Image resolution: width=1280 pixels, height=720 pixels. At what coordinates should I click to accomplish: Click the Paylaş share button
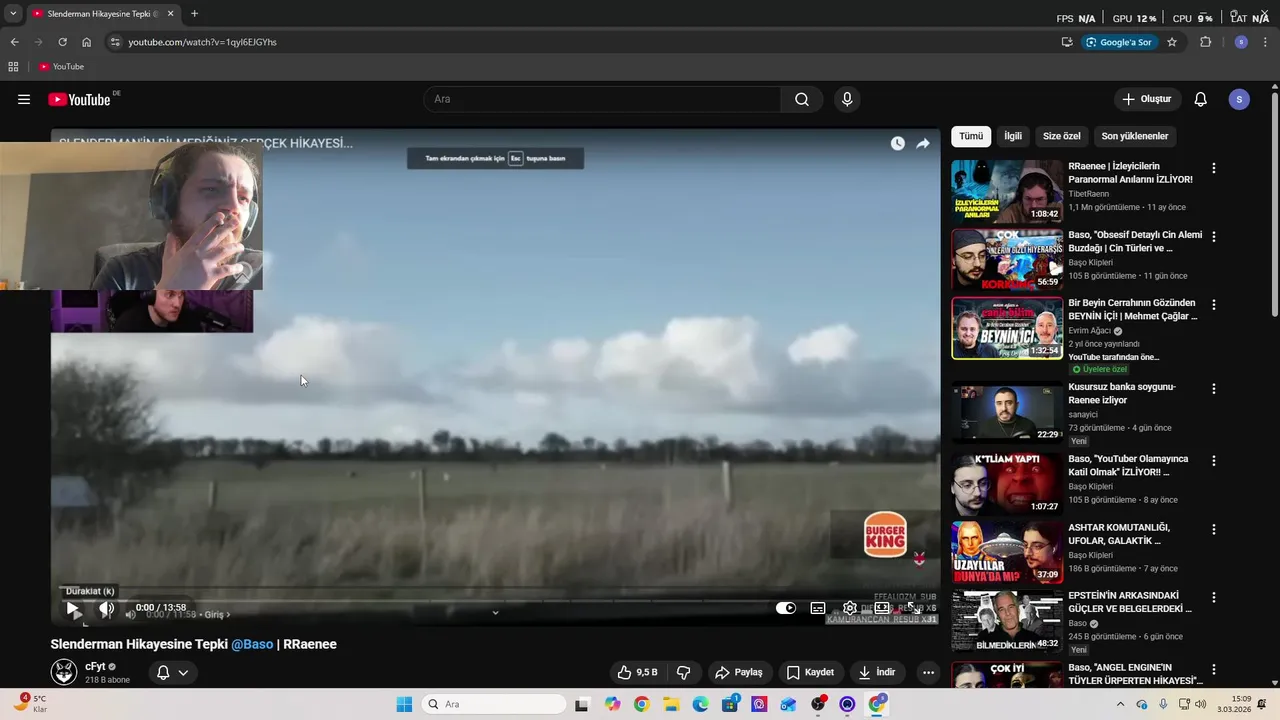738,672
